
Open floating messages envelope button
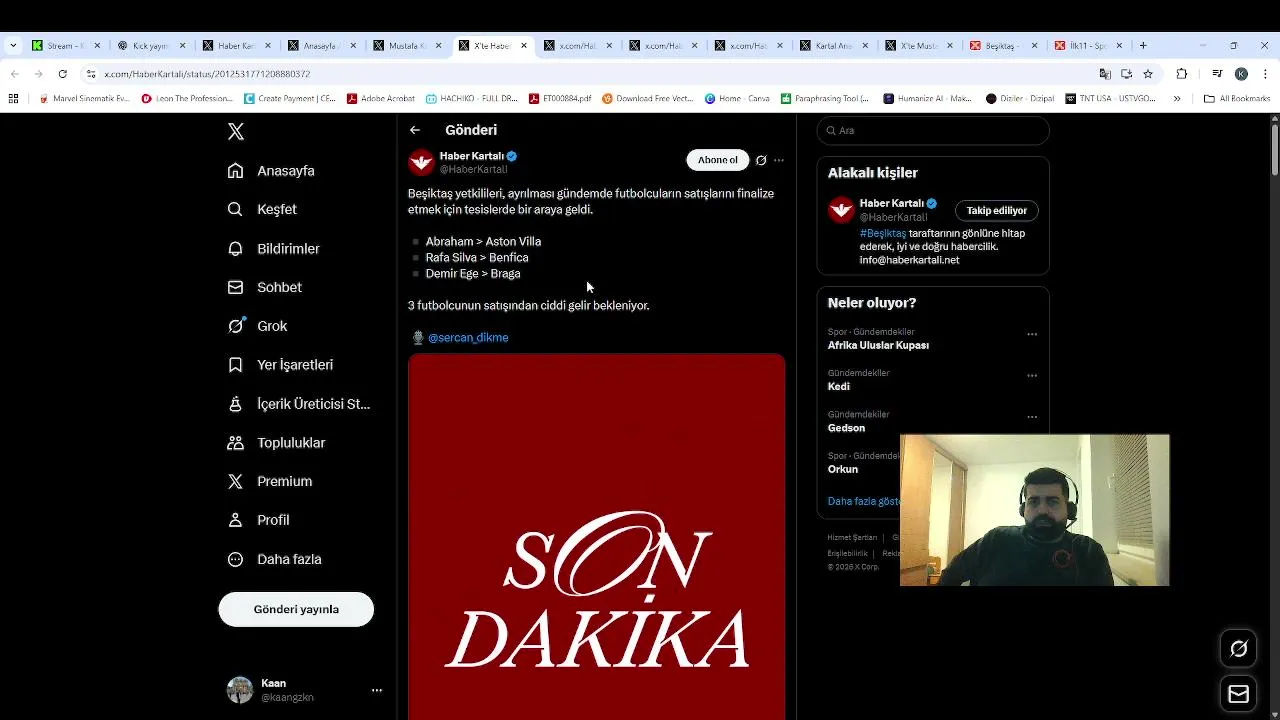tap(1238, 694)
